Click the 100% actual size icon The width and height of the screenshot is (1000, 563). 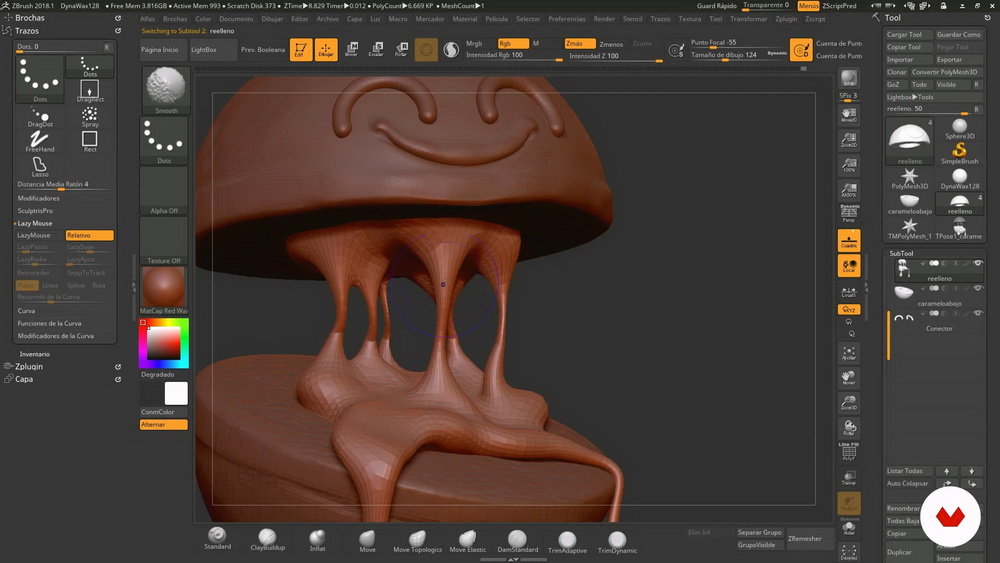(849, 165)
